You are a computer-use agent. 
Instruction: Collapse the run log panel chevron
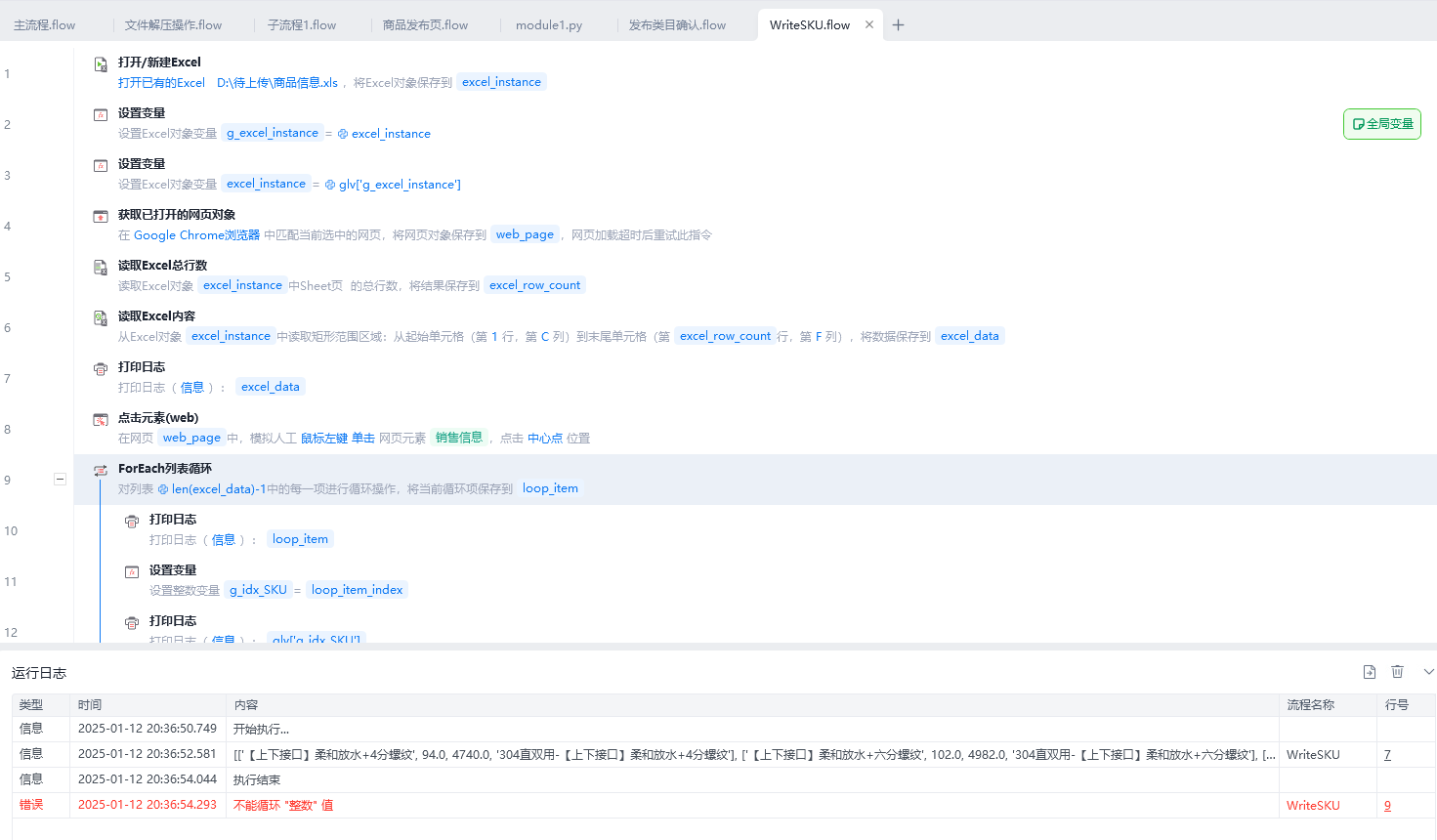pos(1428,672)
